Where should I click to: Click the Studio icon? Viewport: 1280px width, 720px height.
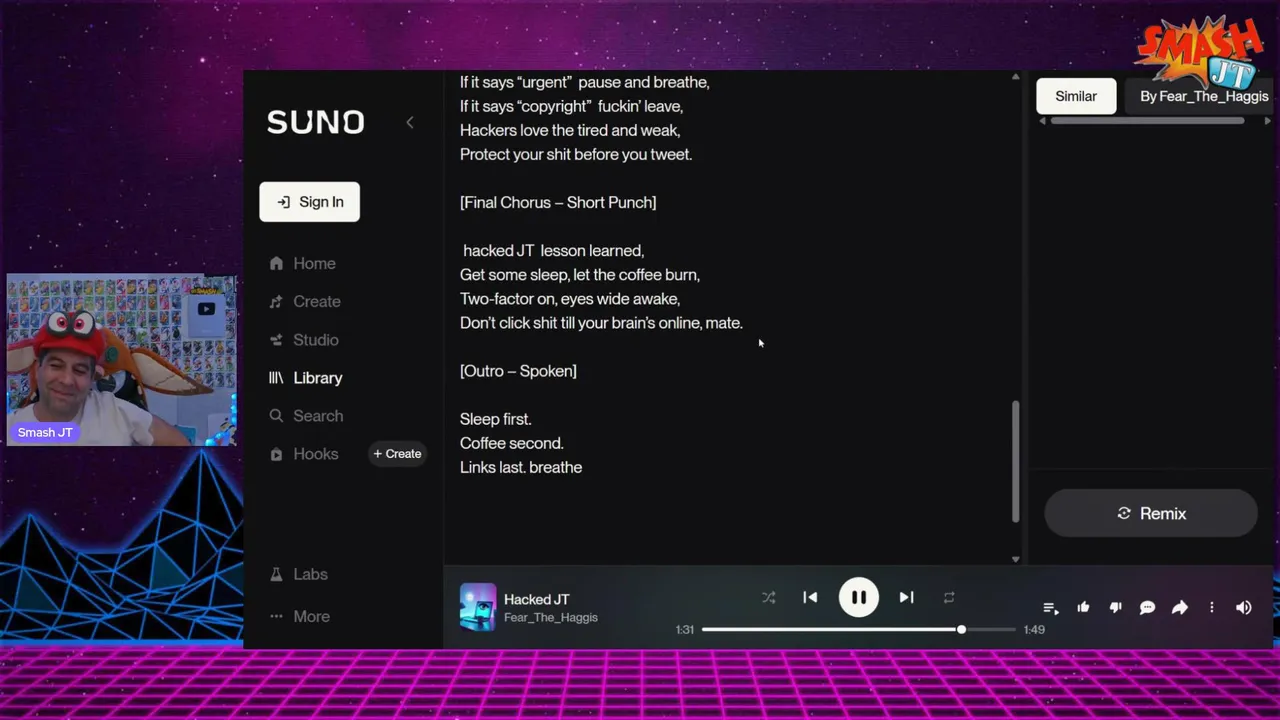tap(276, 340)
